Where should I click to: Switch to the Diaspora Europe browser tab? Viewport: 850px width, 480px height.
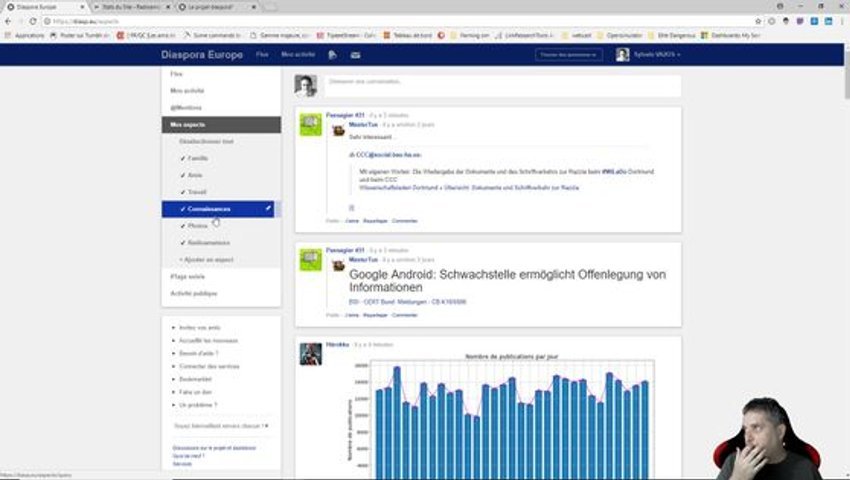tap(42, 7)
